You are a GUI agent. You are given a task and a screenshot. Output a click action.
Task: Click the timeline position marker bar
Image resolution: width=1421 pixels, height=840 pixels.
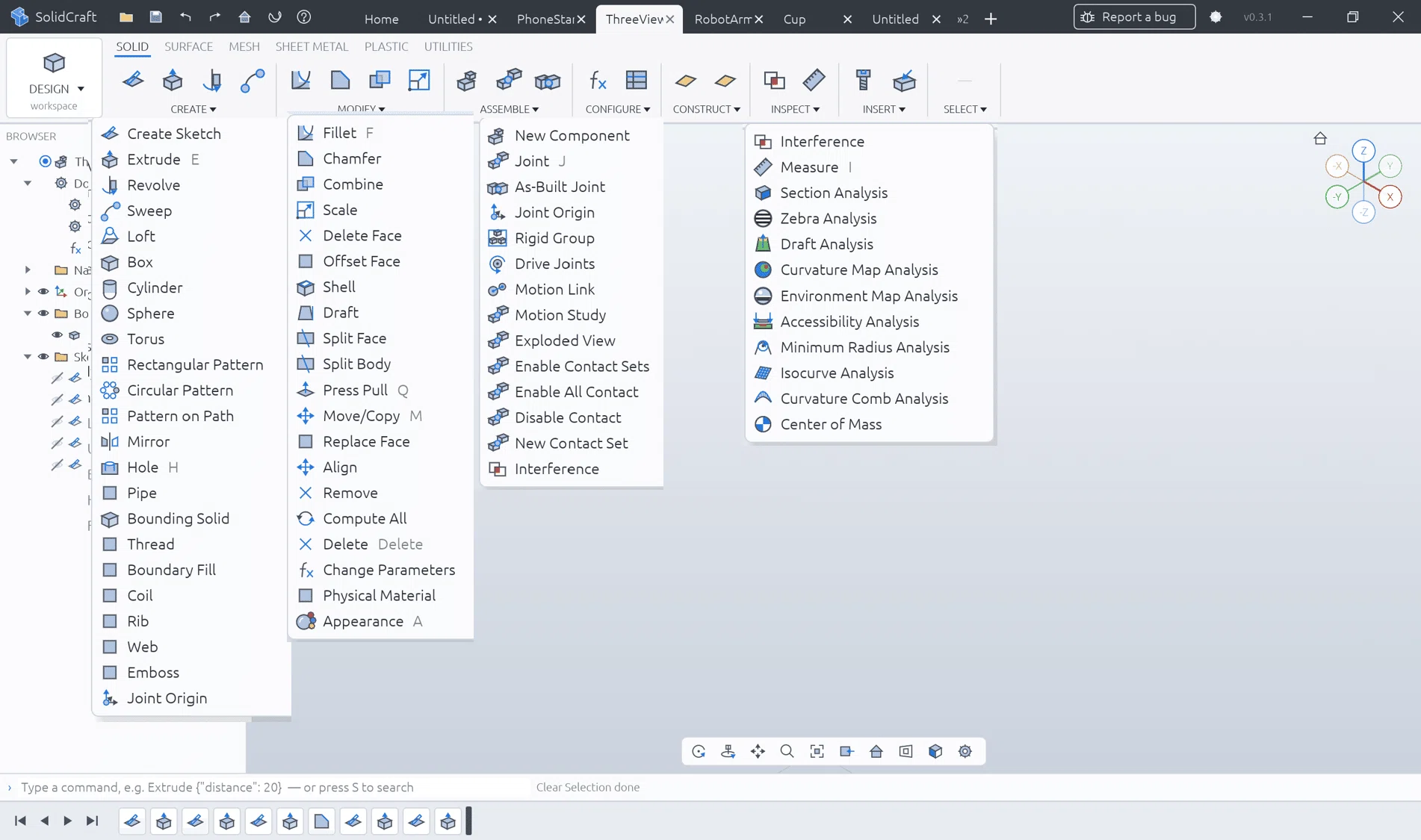pos(468,821)
